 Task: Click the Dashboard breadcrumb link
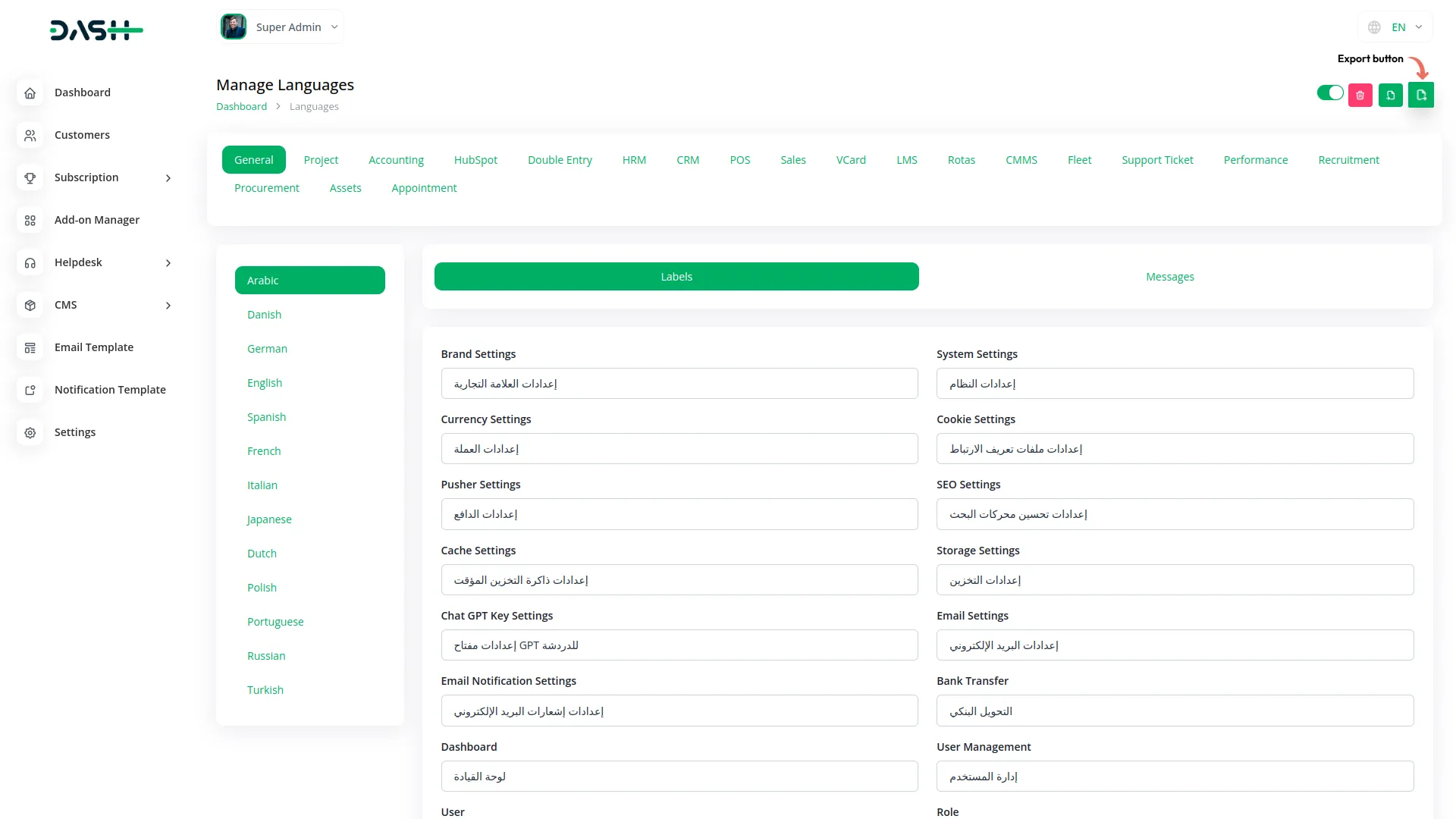pyautogui.click(x=241, y=107)
